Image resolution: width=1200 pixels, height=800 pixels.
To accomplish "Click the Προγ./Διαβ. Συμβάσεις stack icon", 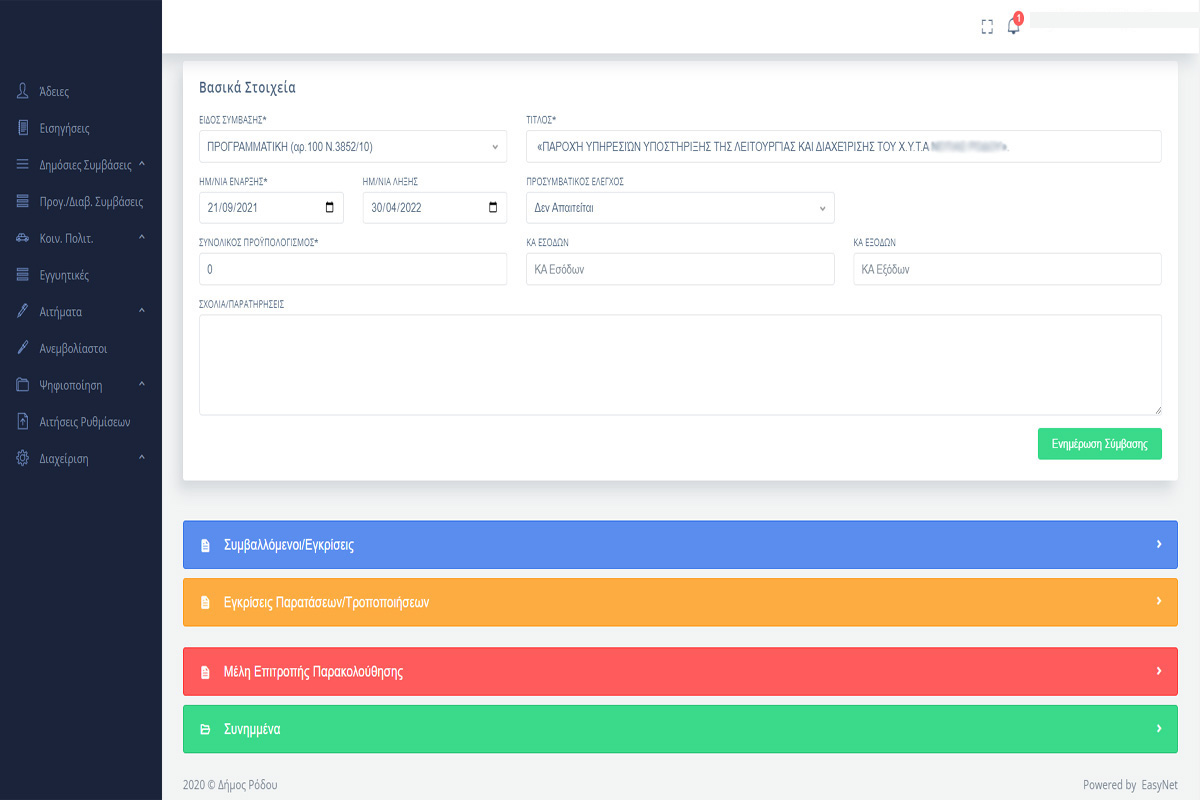I will tap(23, 201).
